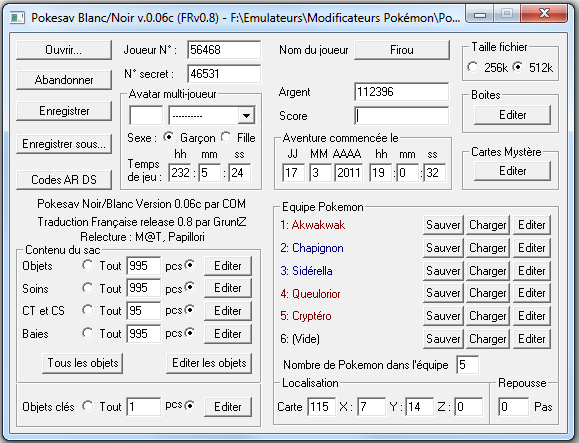Screen dimensions: 579x443
Task: Click Editer for Queulorior
Action: [x=531, y=293]
